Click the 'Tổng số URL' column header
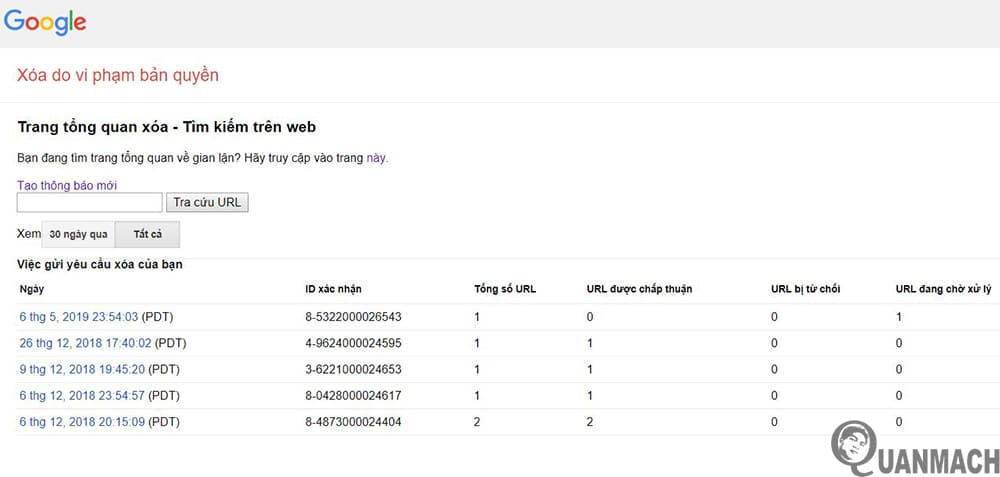The image size is (1000, 477). click(505, 289)
